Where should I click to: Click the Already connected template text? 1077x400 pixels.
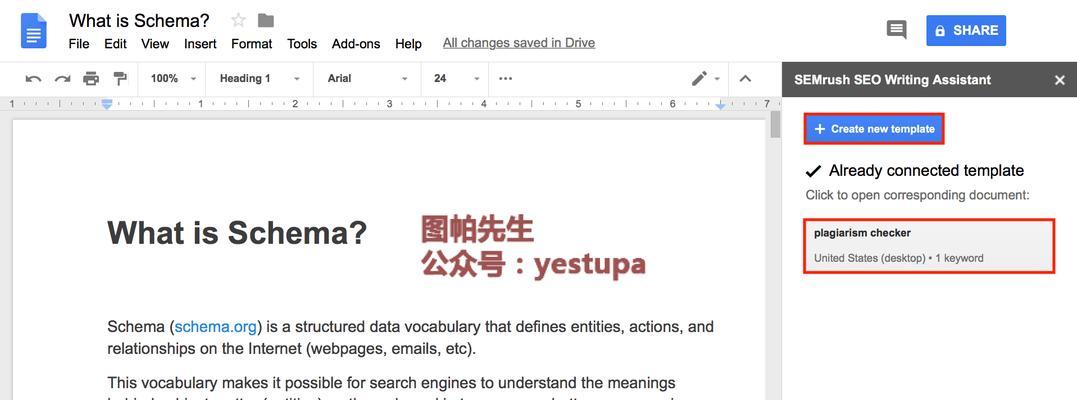(x=926, y=170)
